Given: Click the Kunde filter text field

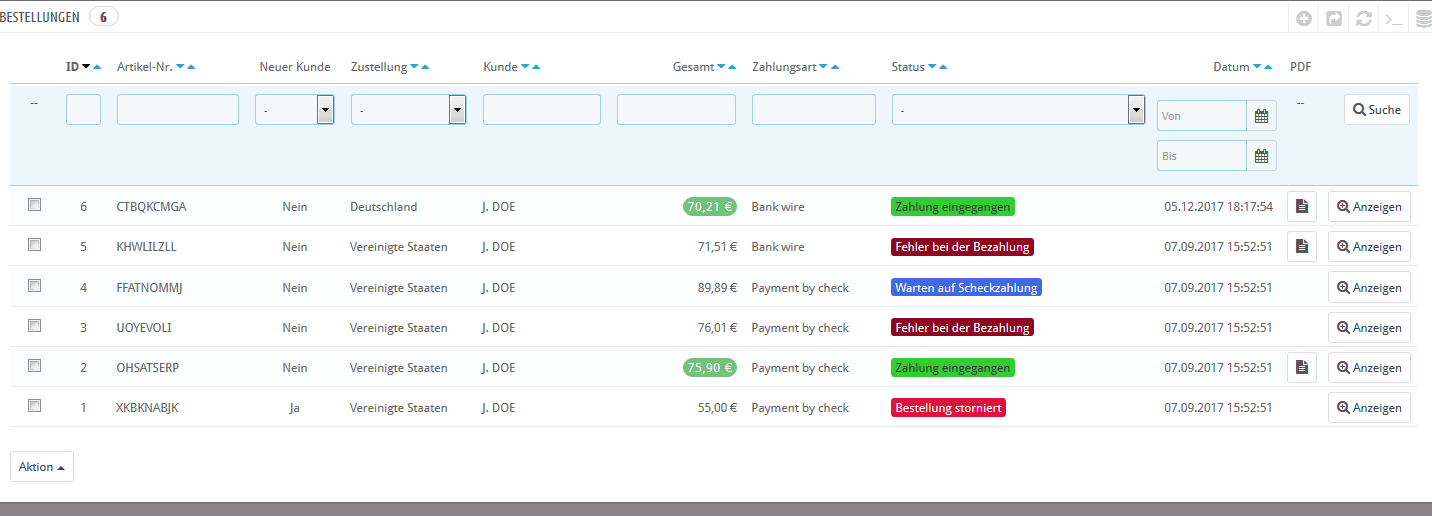Looking at the screenshot, I should pos(541,110).
